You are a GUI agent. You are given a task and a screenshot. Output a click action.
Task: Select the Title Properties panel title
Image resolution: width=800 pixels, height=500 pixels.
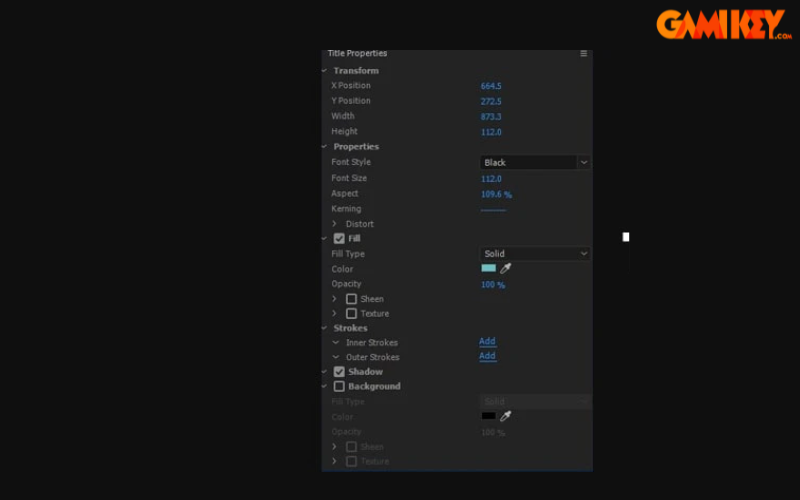click(x=357, y=53)
